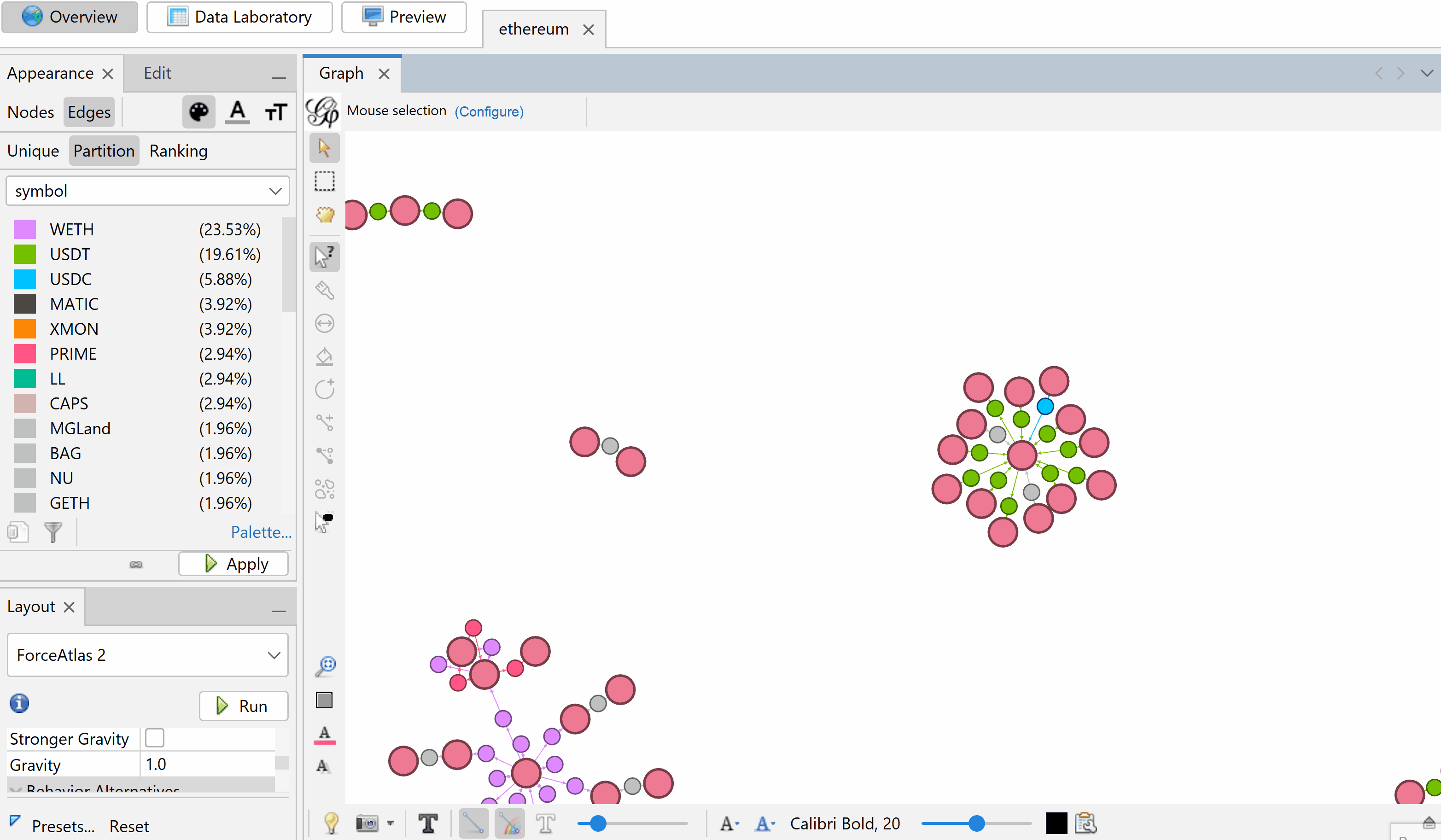
Task: Open the symbol attribute dropdown
Action: click(147, 191)
